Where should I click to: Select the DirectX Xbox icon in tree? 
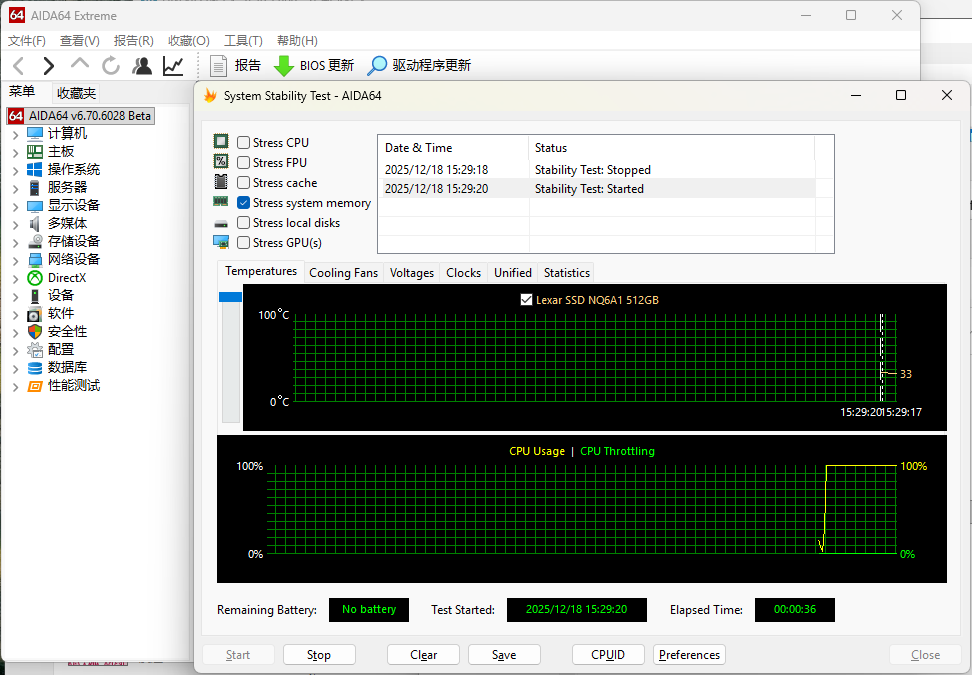35,278
